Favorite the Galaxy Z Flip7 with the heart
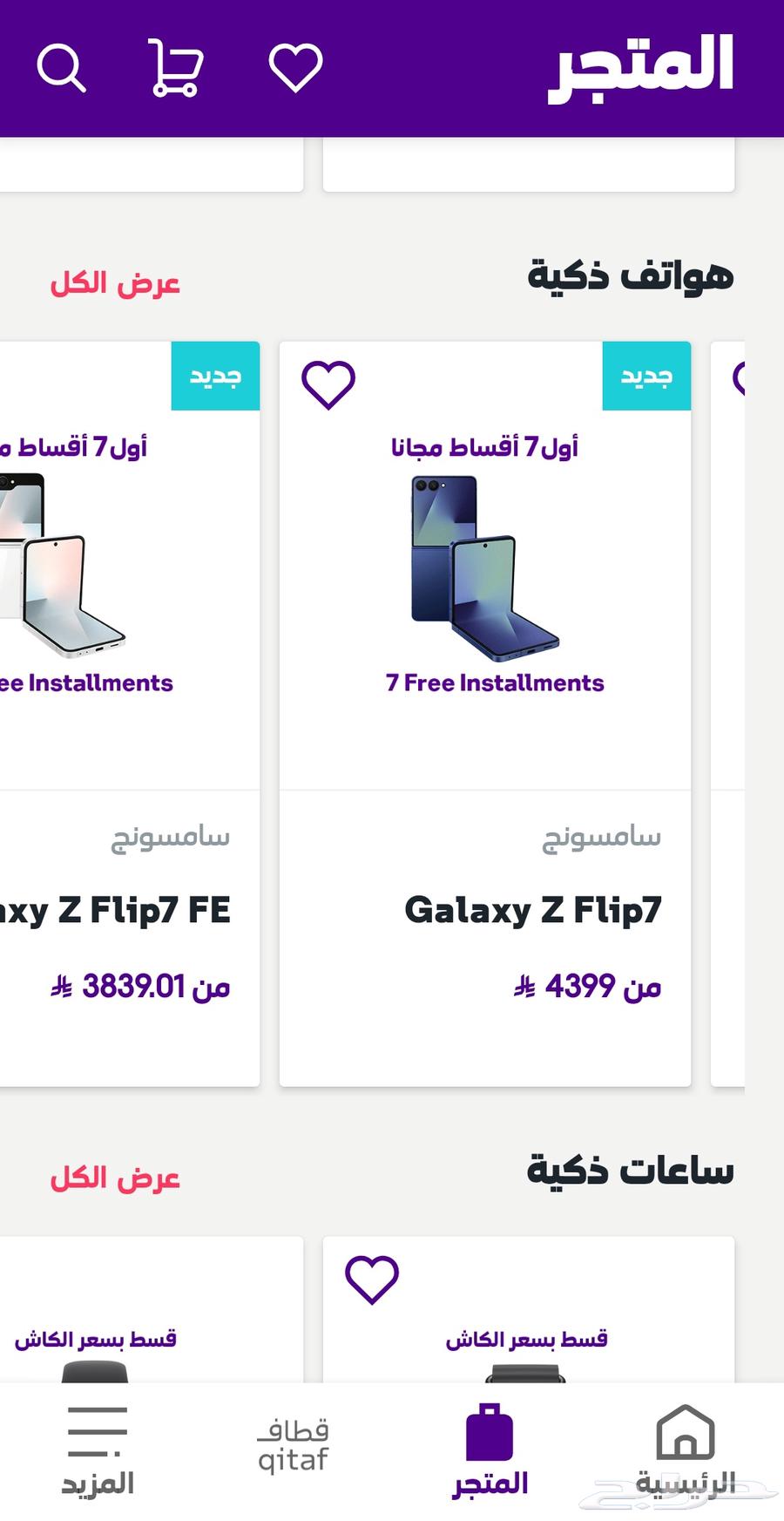 [328, 382]
